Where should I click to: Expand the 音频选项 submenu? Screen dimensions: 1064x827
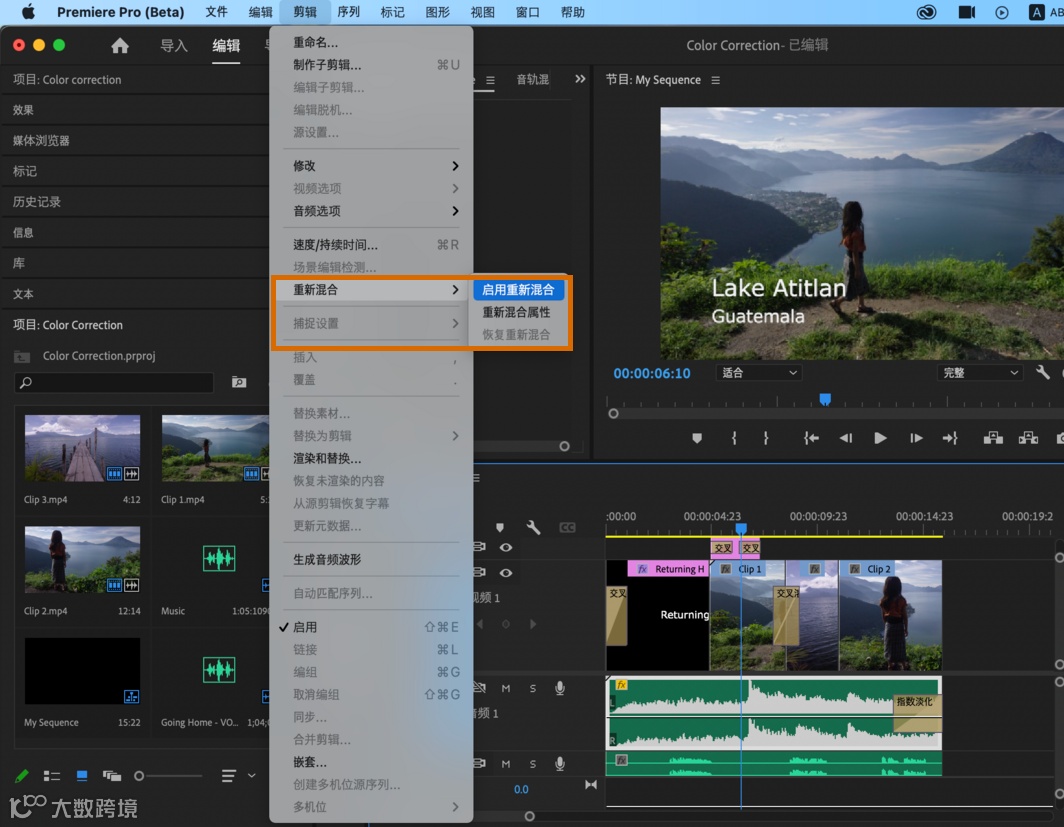(371, 211)
